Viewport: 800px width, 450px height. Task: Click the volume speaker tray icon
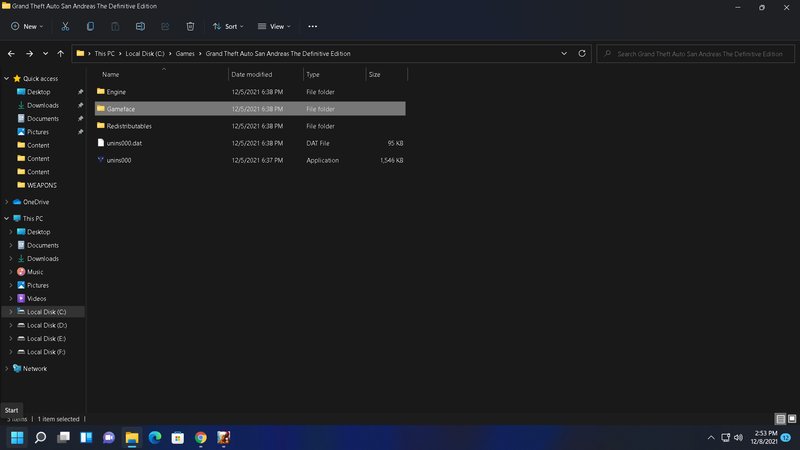[738, 438]
